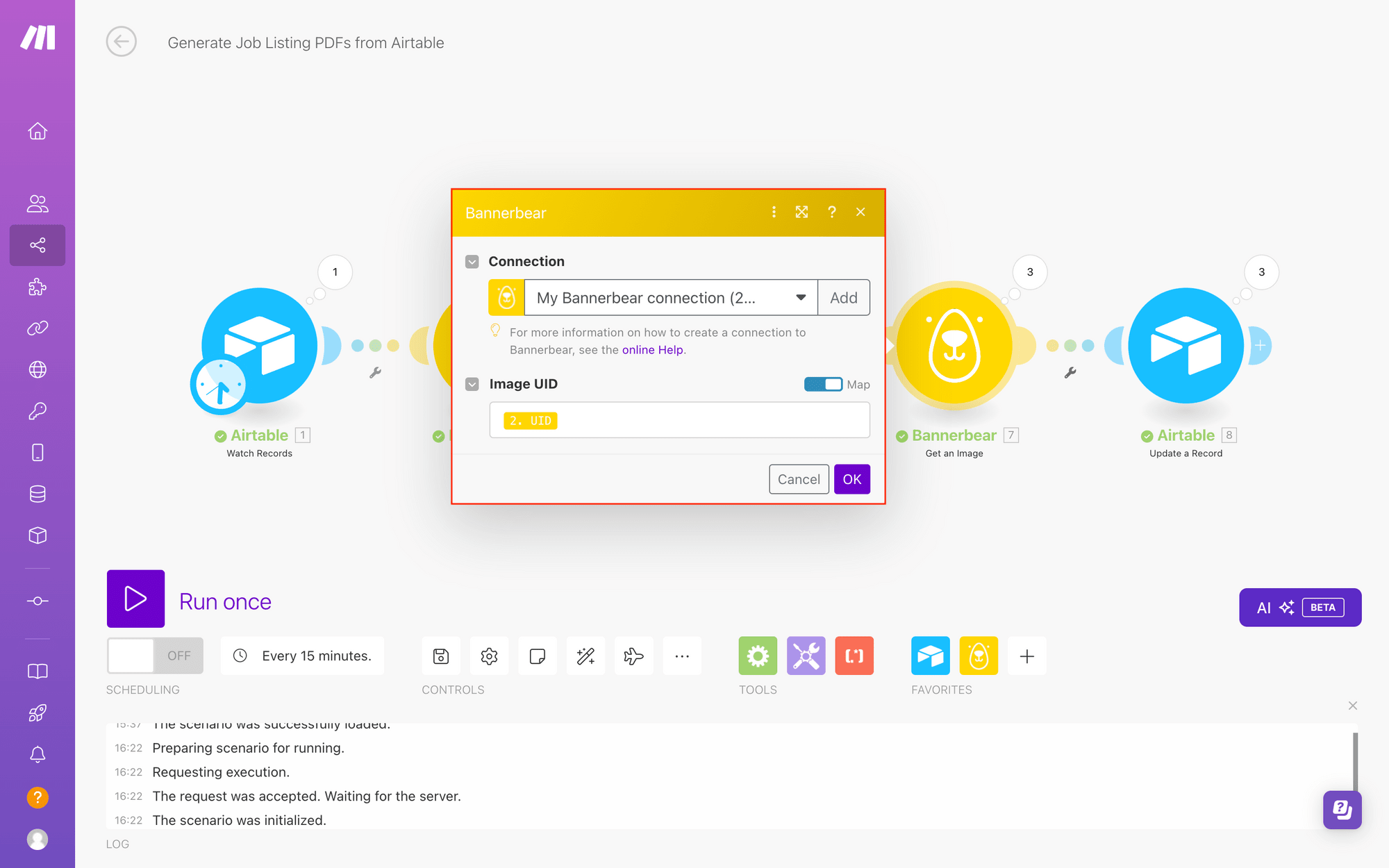Click the airplane explain-flow icon

633,656
